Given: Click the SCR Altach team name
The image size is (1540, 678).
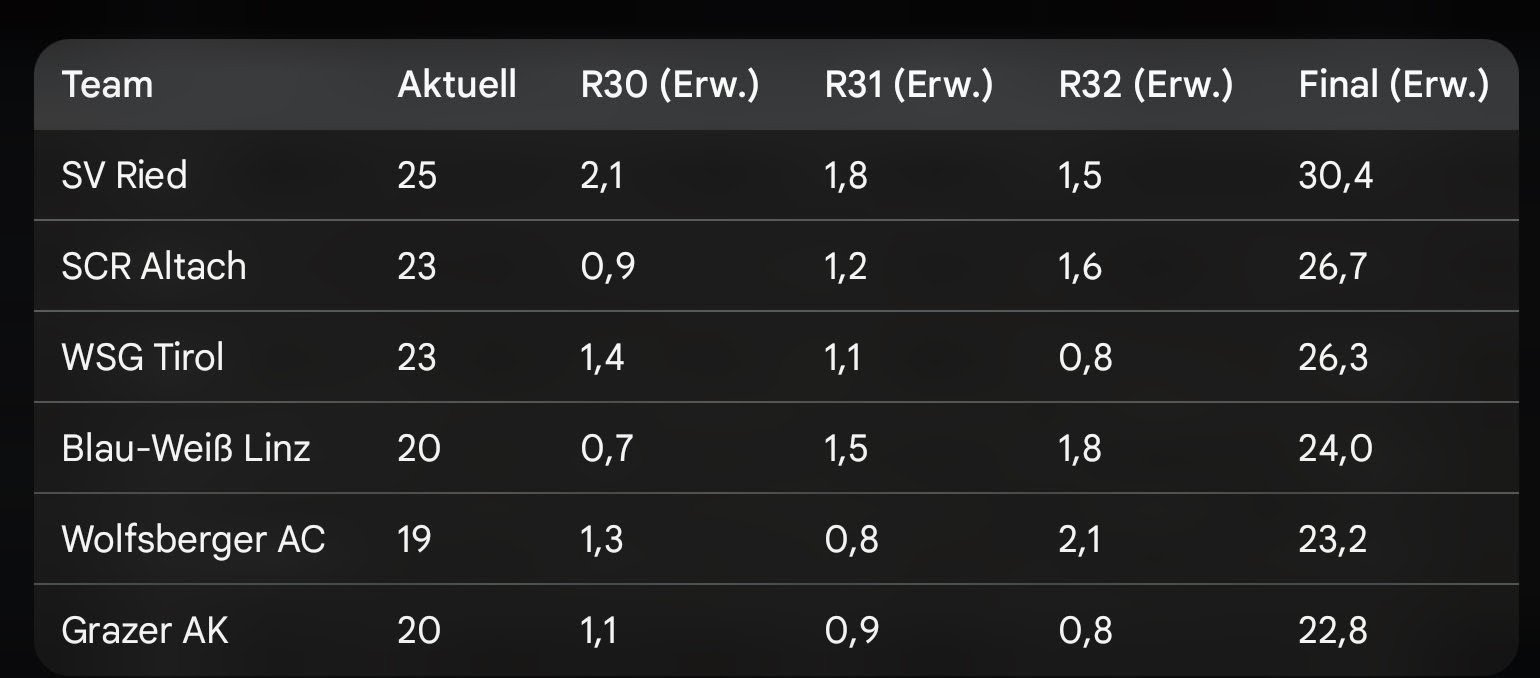Looking at the screenshot, I should pos(153,267).
